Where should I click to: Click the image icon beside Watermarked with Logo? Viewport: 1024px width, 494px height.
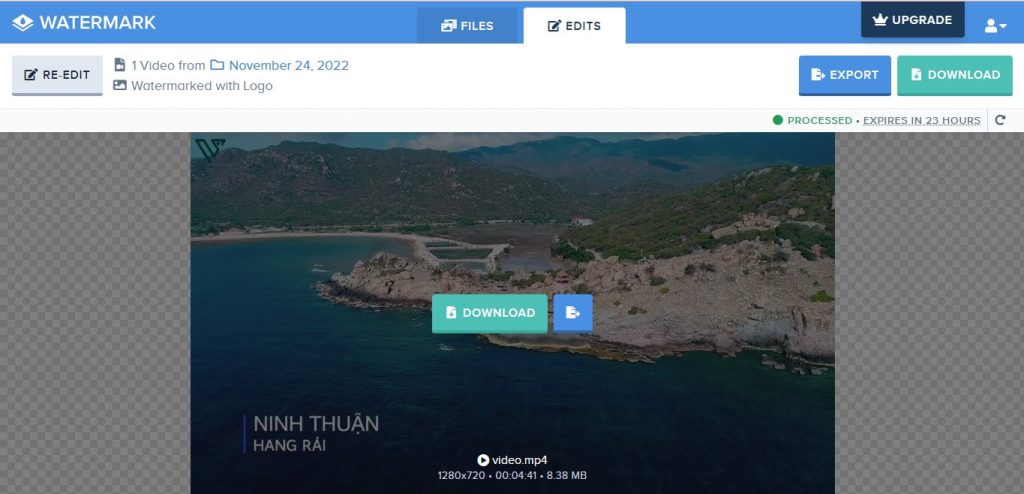tap(120, 86)
